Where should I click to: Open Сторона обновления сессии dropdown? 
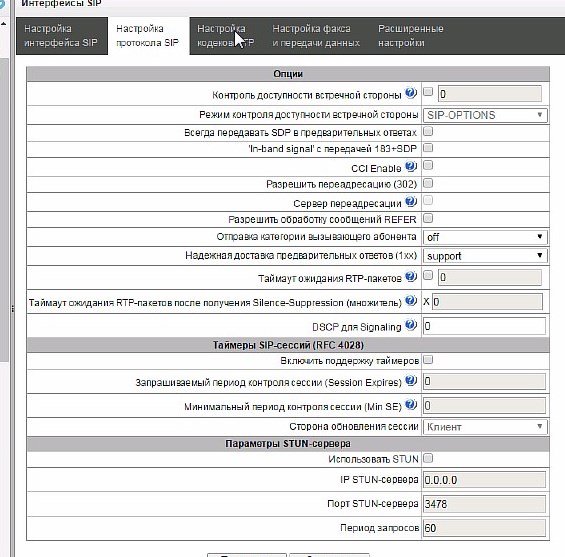click(485, 427)
